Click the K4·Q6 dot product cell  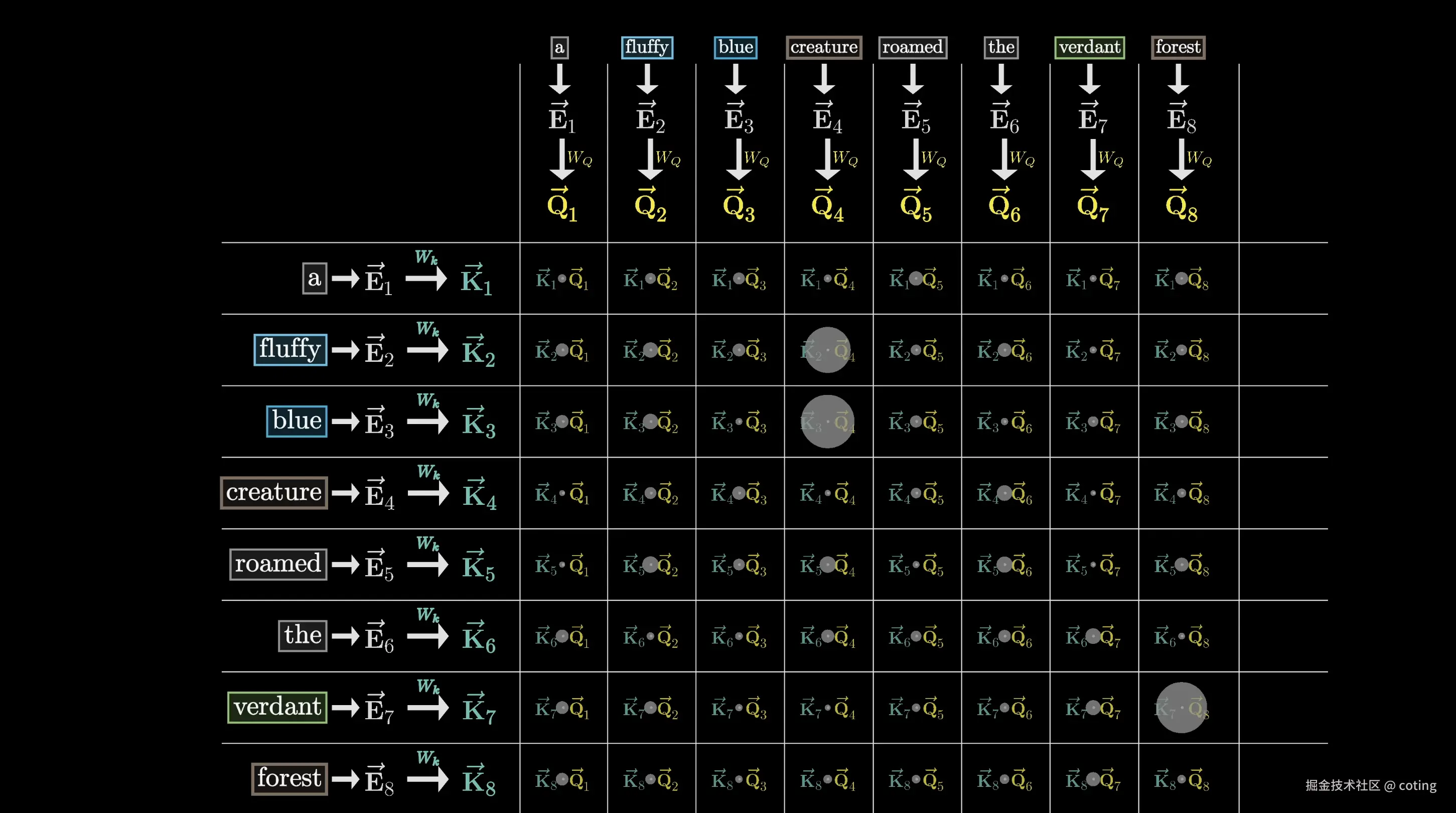[1004, 493]
